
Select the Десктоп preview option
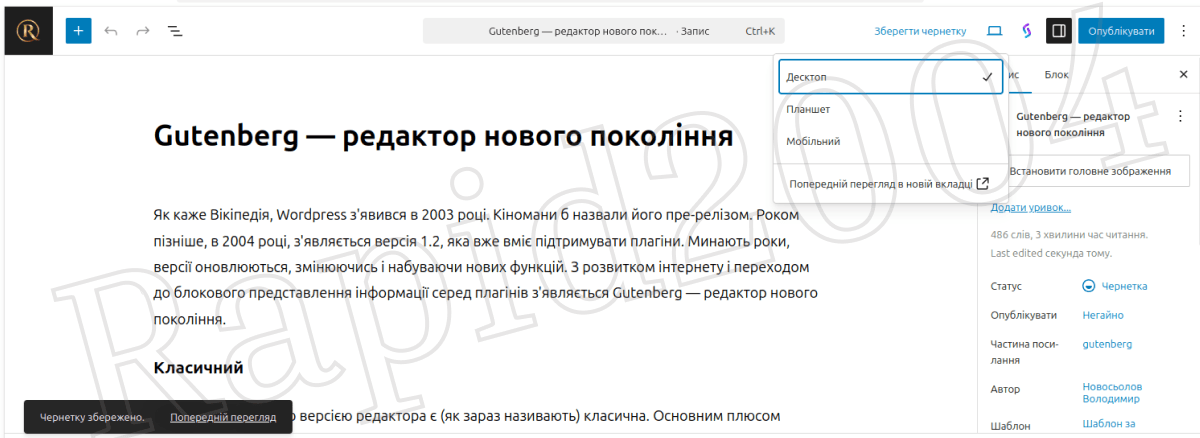tap(889, 77)
